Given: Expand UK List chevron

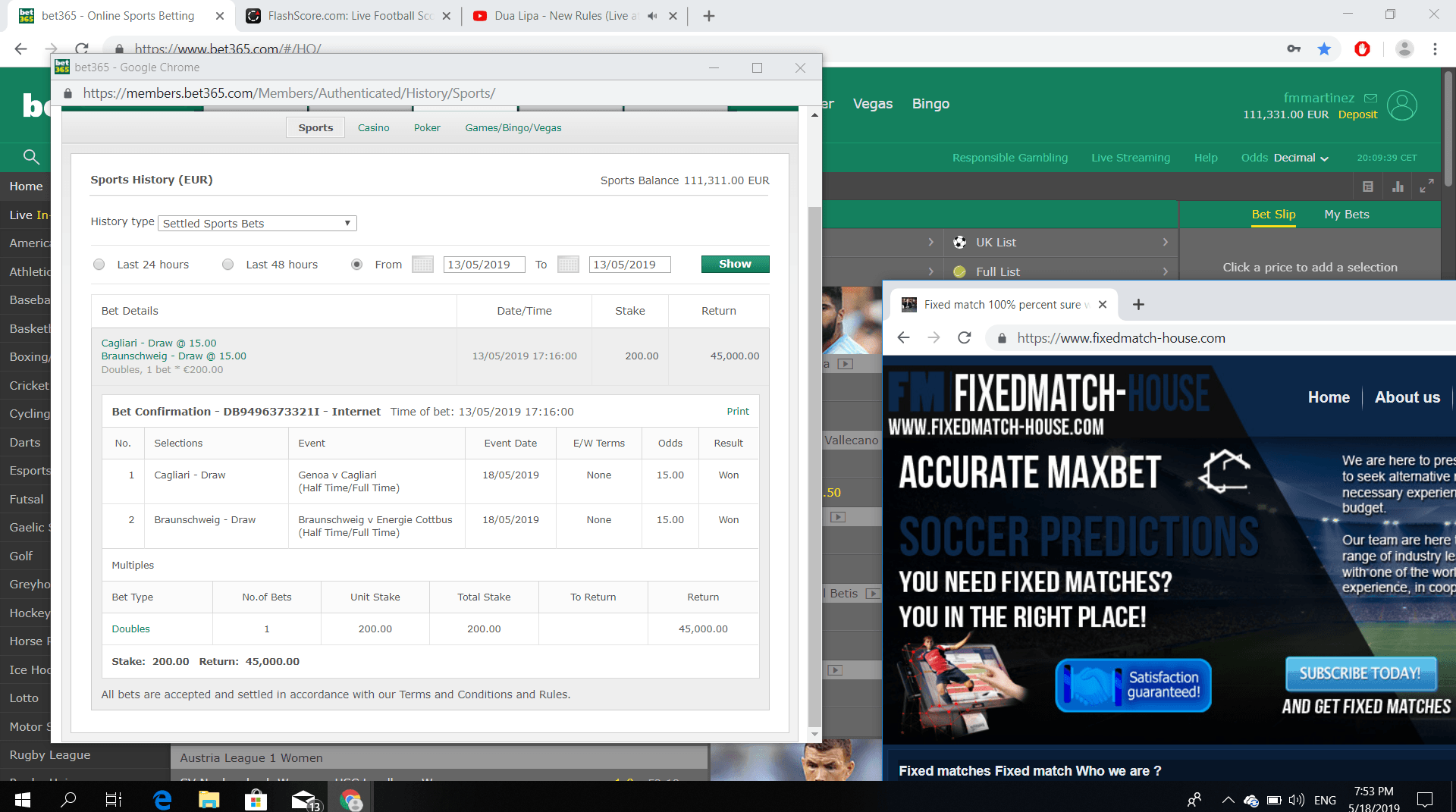Looking at the screenshot, I should [x=1165, y=243].
